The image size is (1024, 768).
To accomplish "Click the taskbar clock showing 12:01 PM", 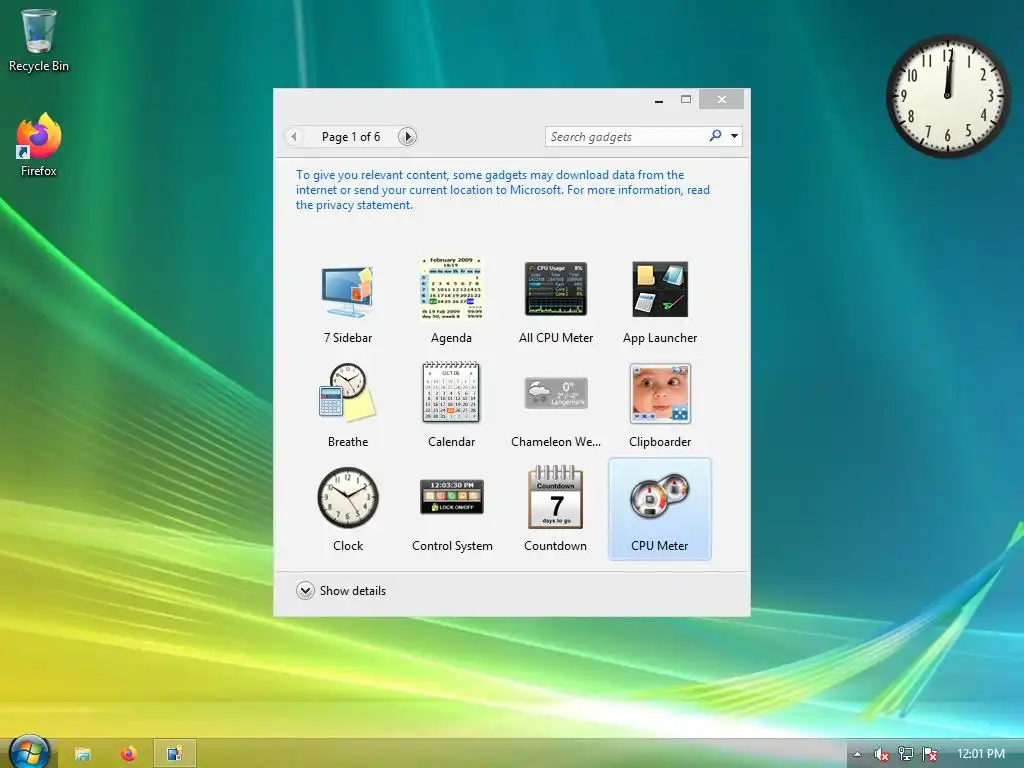I will tap(981, 754).
